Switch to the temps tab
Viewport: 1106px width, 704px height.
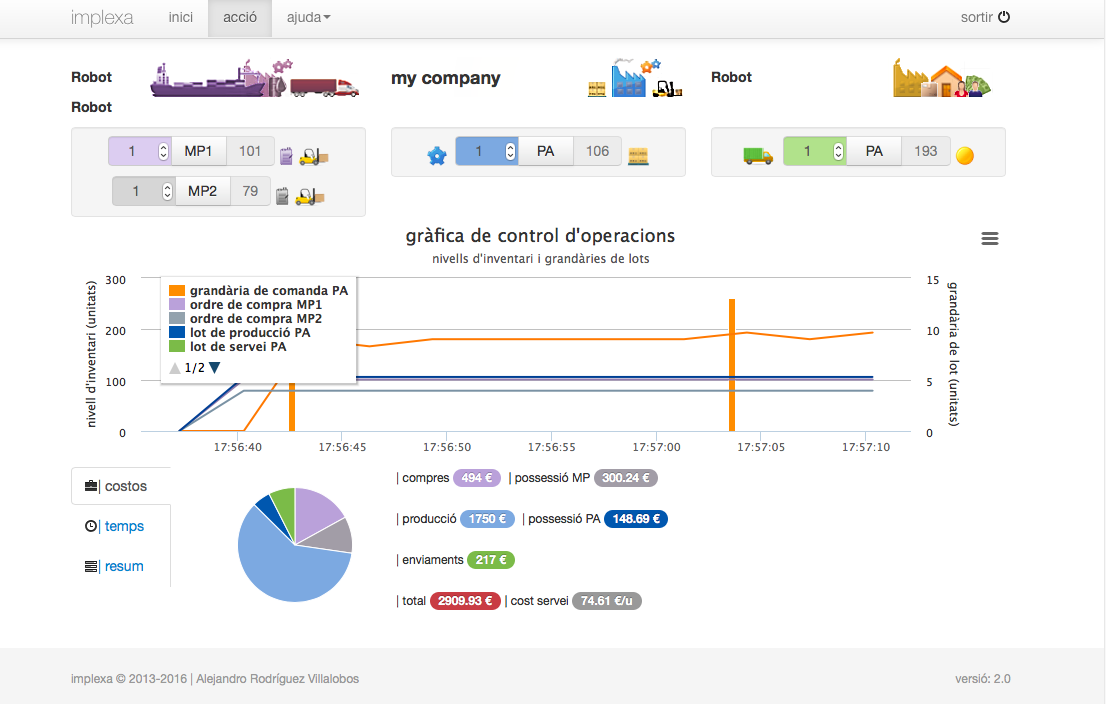pyautogui.click(x=124, y=526)
